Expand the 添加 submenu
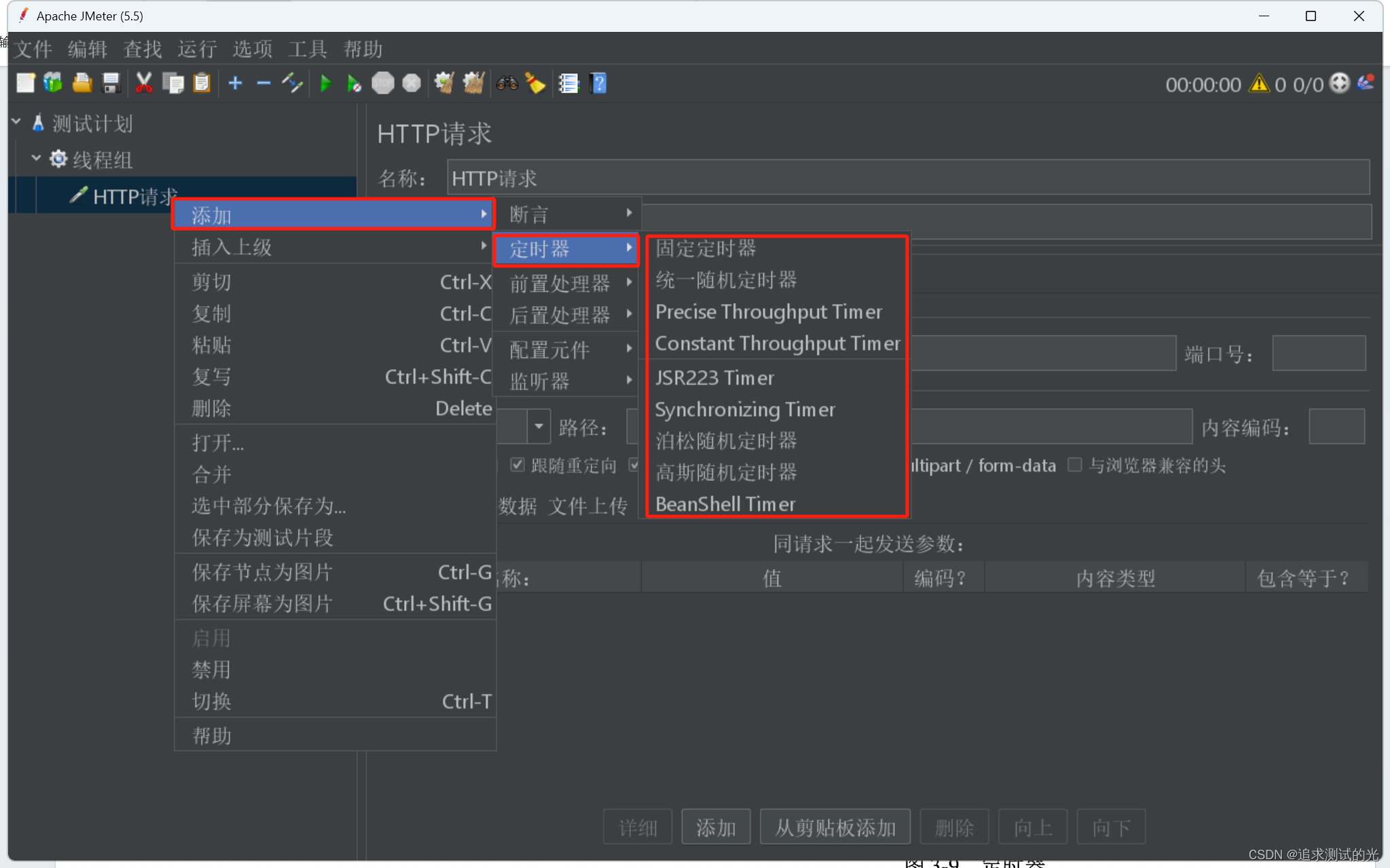The image size is (1390, 868). click(x=333, y=215)
